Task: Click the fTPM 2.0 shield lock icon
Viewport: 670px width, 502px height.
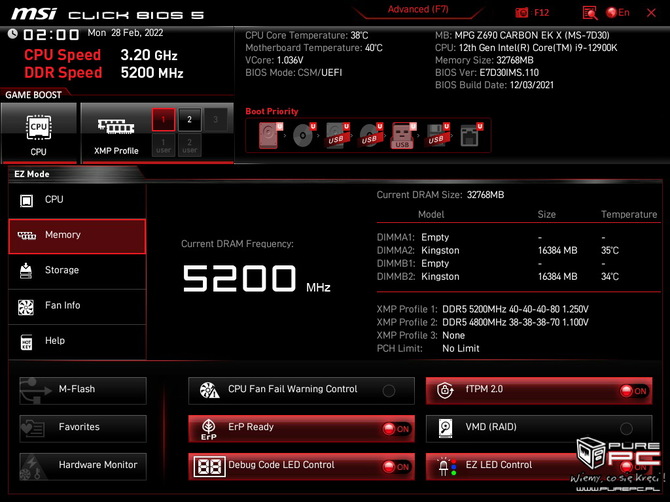Action: point(445,390)
